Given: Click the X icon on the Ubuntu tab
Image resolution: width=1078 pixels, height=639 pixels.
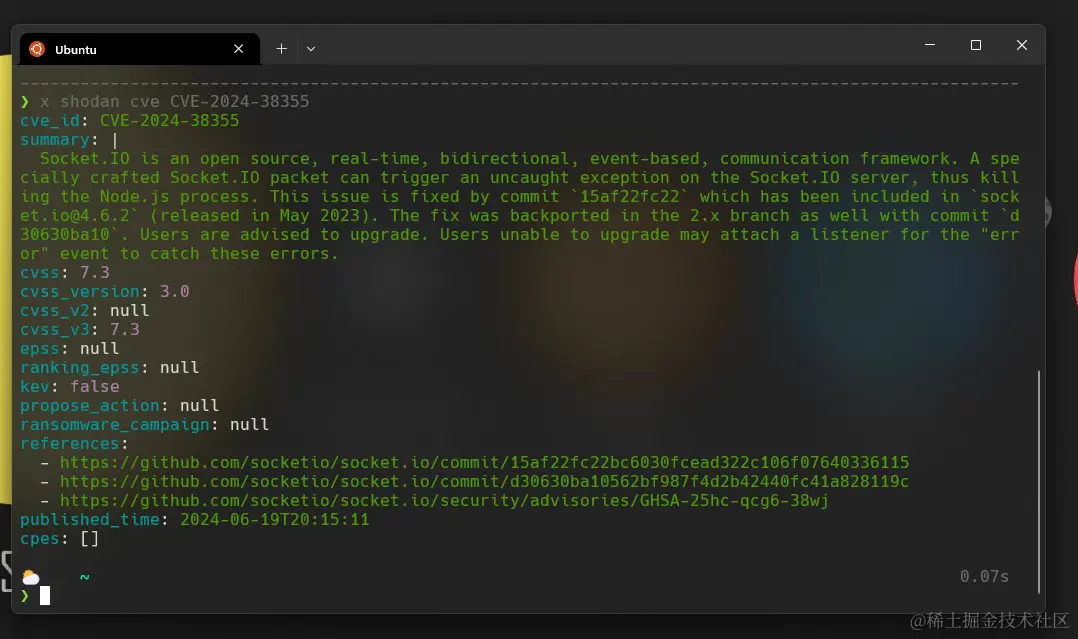Looking at the screenshot, I should click(238, 48).
